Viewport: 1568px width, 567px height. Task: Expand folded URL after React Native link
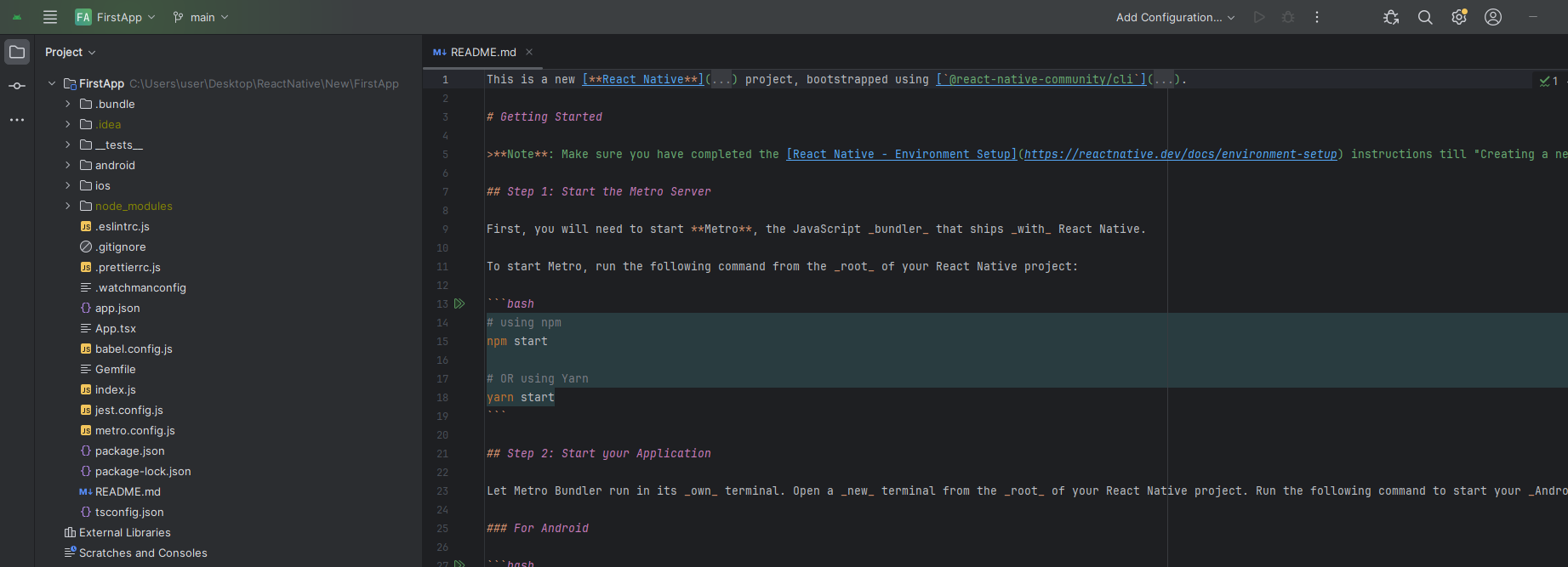pyautogui.click(x=721, y=79)
